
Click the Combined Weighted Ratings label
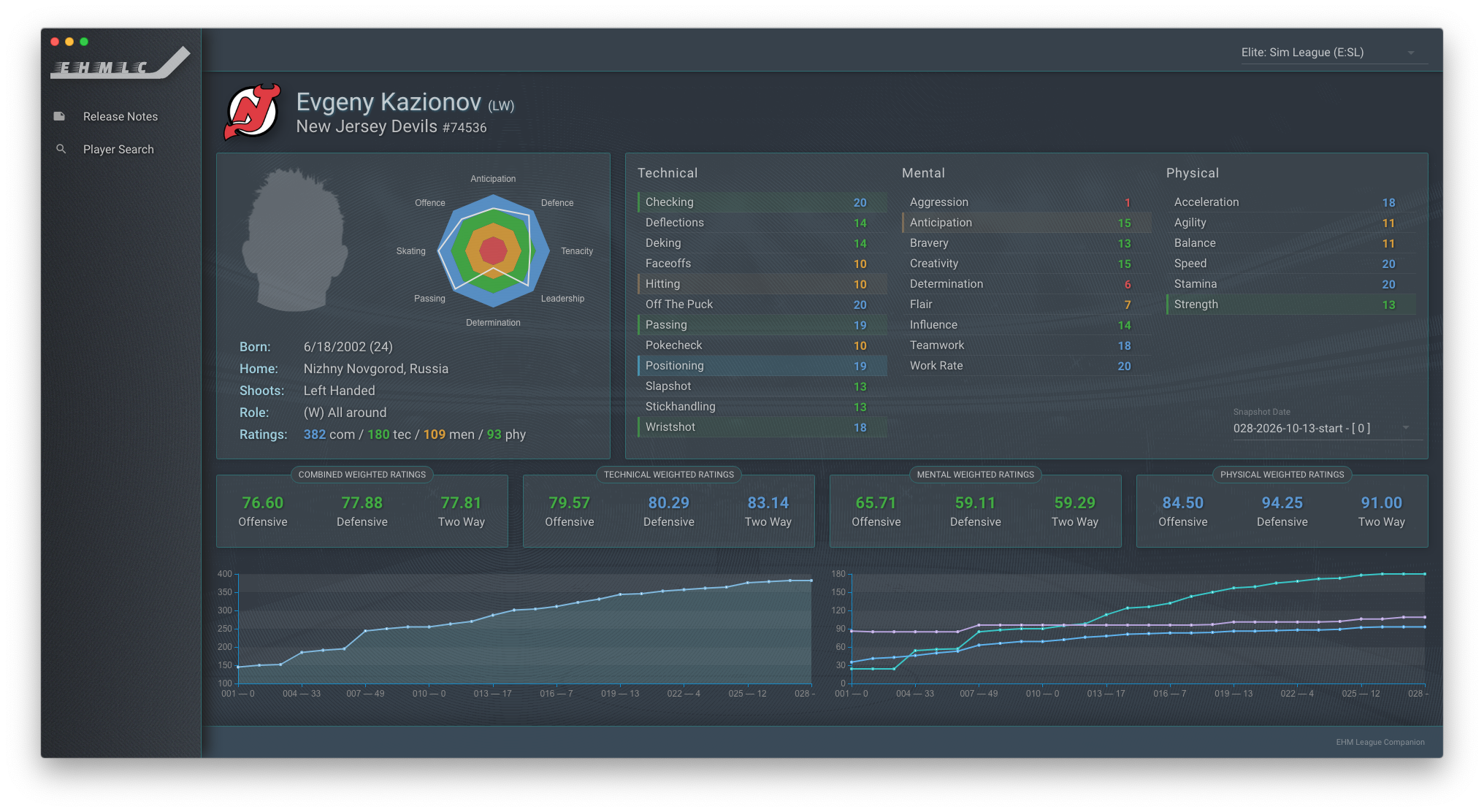point(362,475)
